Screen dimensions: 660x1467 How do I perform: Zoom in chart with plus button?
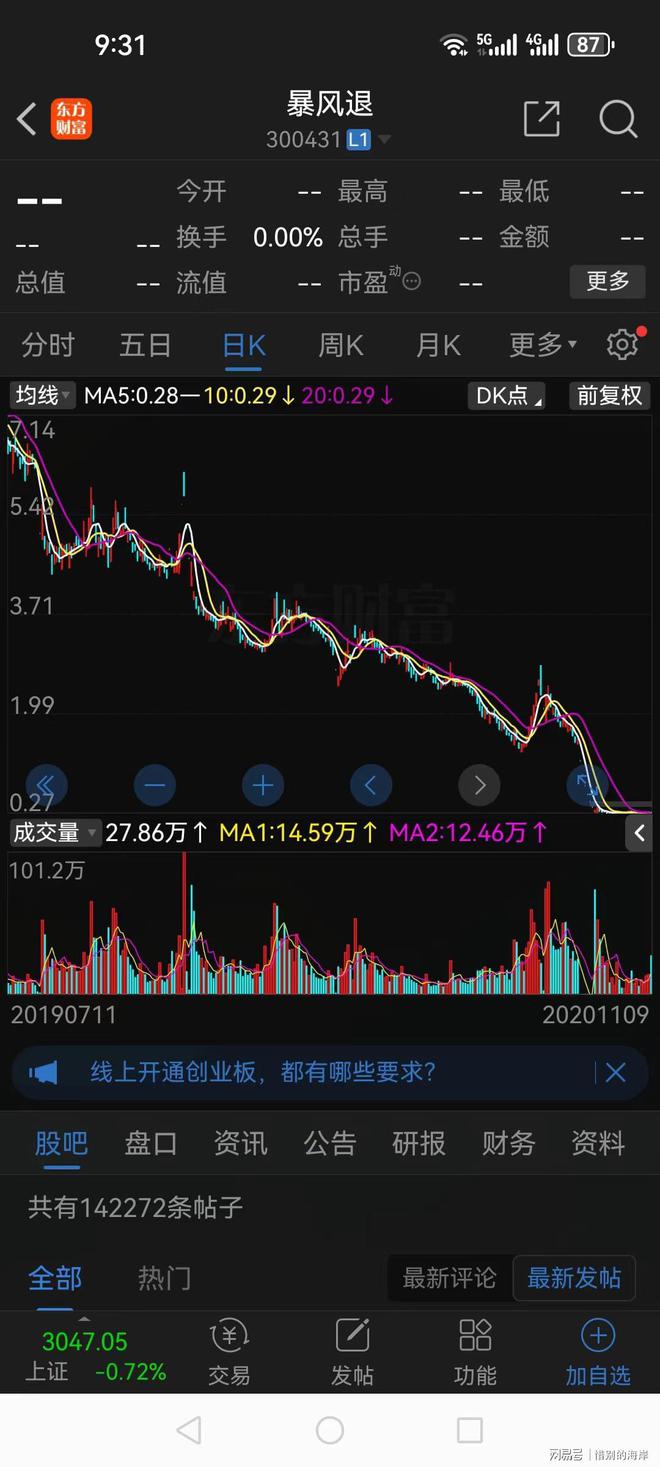point(262,785)
